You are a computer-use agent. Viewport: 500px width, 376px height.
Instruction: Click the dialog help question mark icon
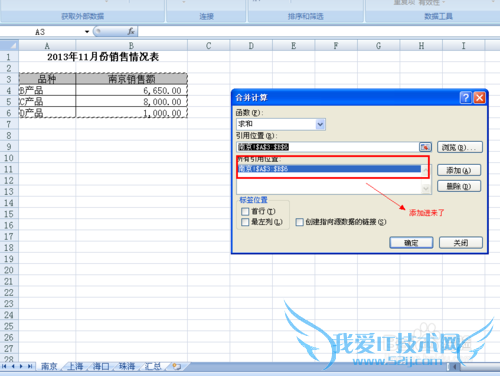465,98
